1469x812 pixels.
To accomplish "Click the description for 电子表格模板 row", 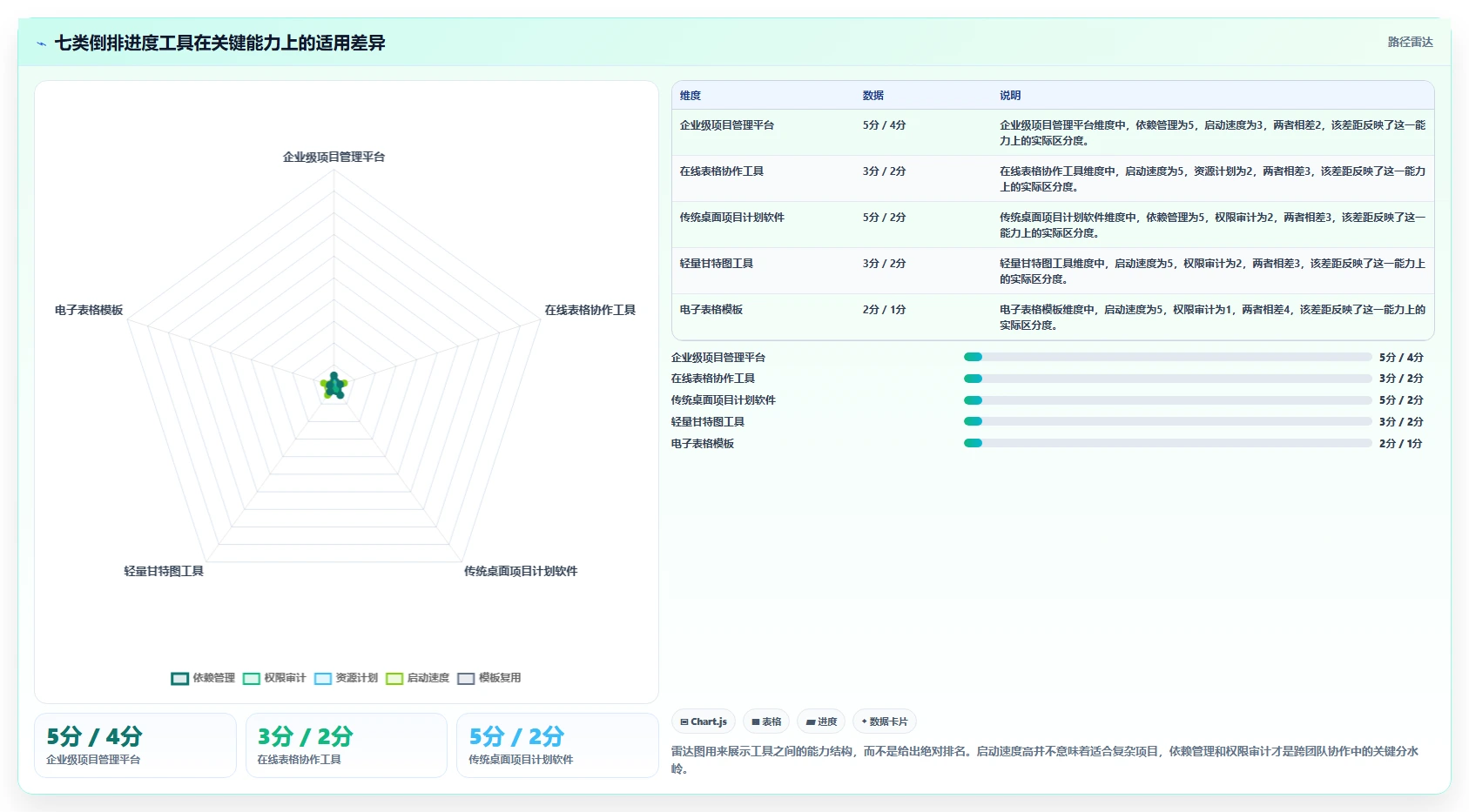I will [1212, 317].
